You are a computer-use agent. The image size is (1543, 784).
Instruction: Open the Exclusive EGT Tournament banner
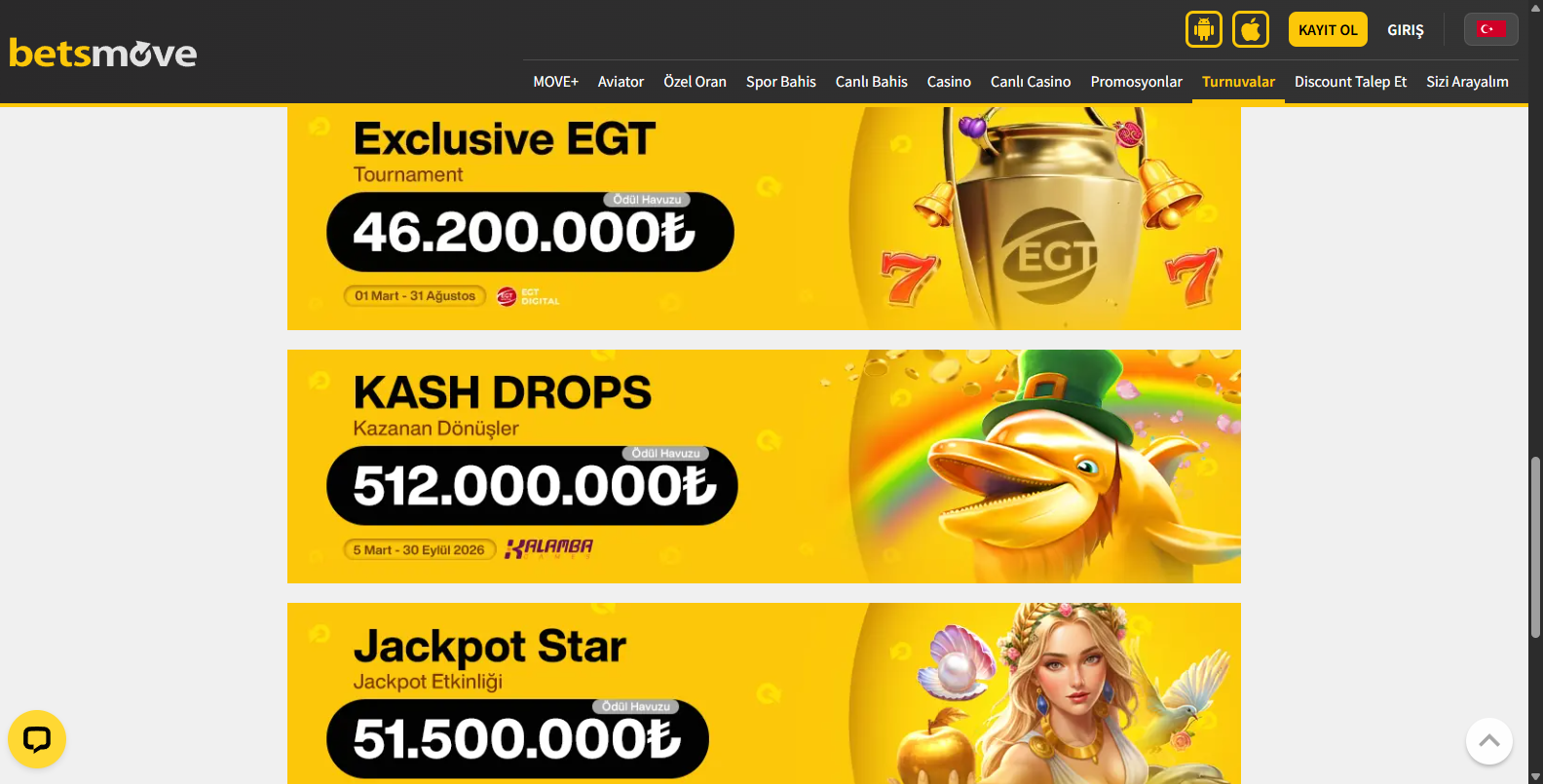point(764,217)
